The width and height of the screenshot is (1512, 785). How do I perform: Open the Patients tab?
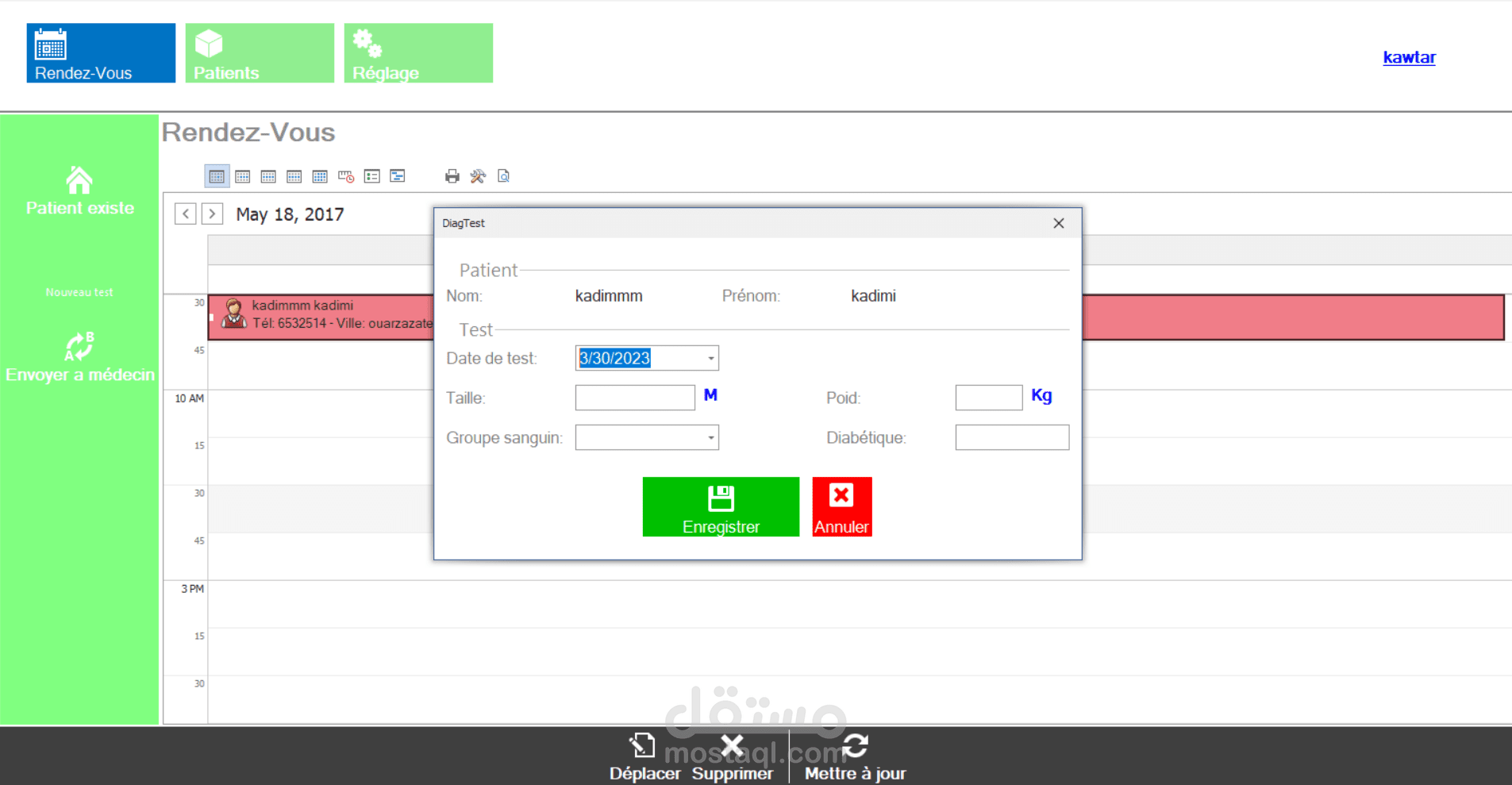(260, 53)
